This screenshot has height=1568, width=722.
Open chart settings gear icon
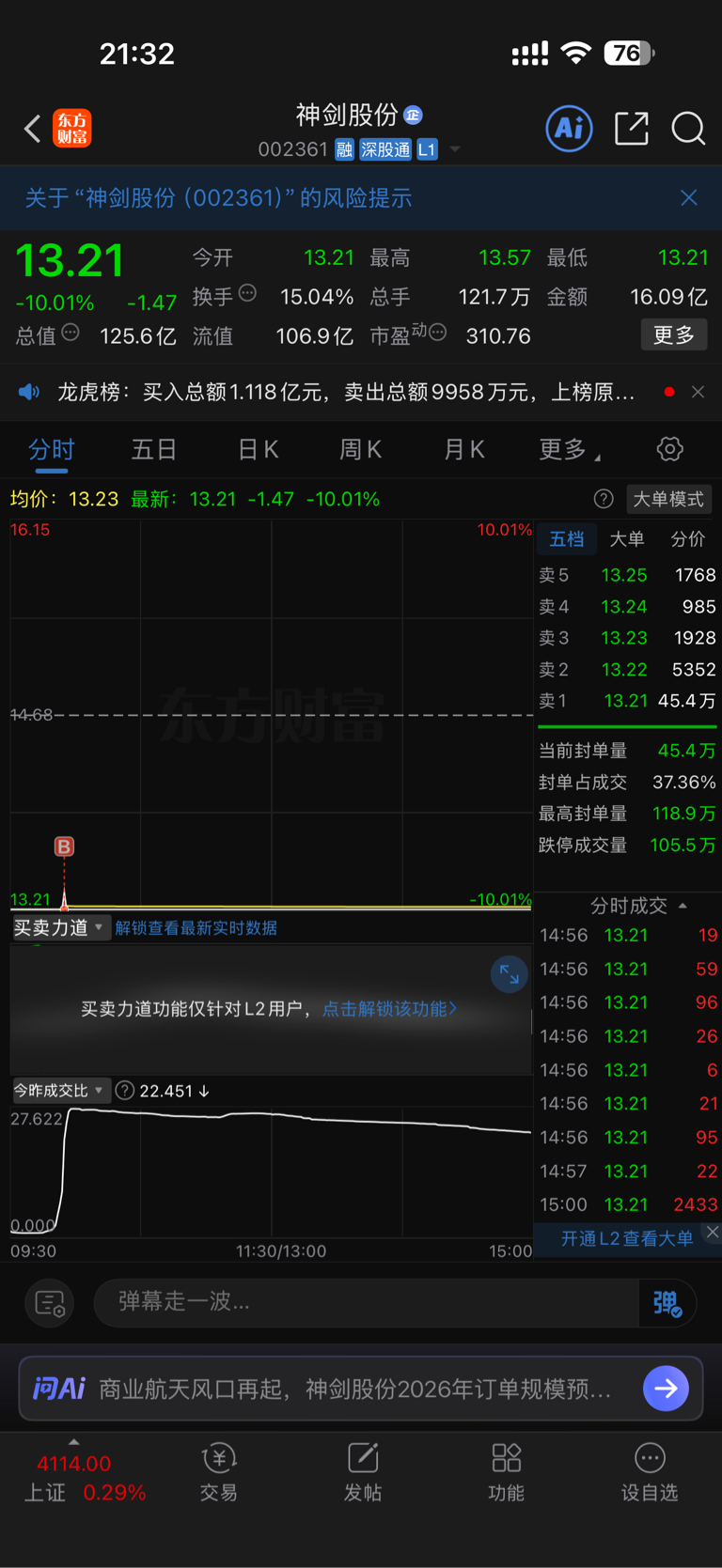[x=669, y=449]
